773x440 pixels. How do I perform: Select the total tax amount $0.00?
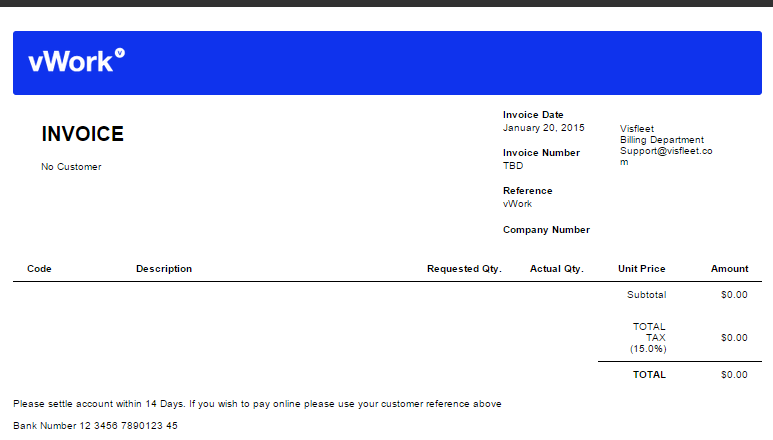click(x=735, y=338)
